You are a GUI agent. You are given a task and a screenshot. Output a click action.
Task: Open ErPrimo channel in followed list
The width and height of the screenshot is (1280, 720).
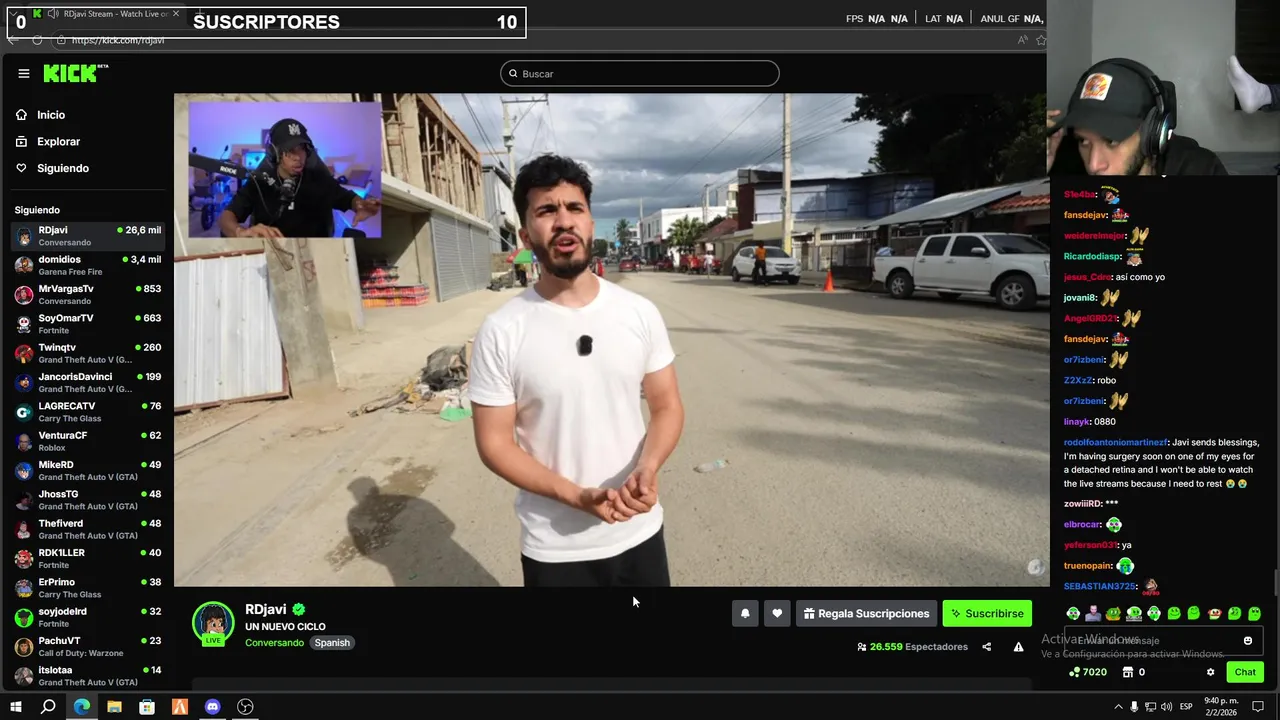click(x=88, y=588)
